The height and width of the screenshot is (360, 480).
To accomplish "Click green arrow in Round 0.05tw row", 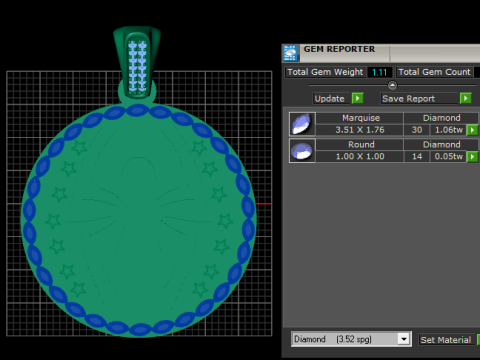I will [472, 156].
